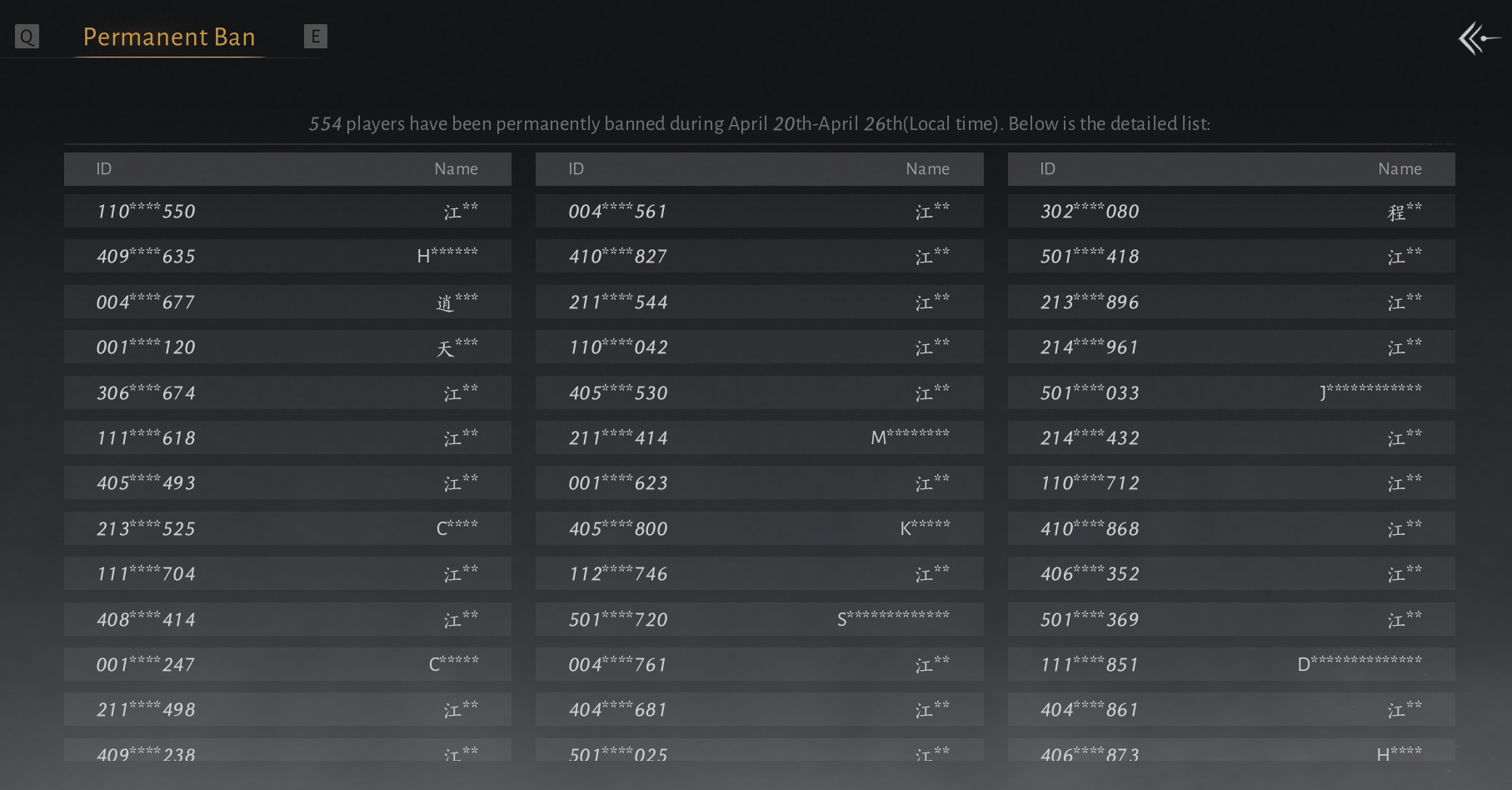Click the Name header in first column
1512x790 pixels.
[x=456, y=169]
